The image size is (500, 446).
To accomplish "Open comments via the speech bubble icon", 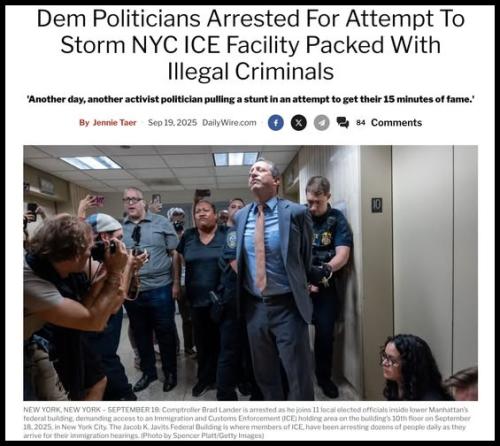I will [x=342, y=123].
